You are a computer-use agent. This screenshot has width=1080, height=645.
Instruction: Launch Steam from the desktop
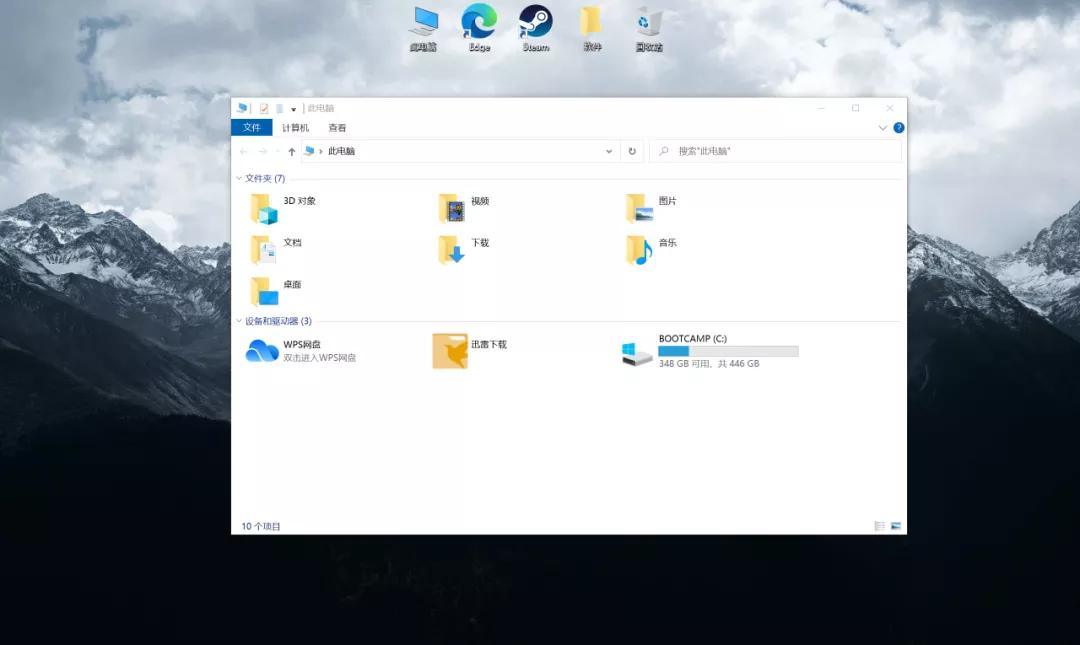535,22
